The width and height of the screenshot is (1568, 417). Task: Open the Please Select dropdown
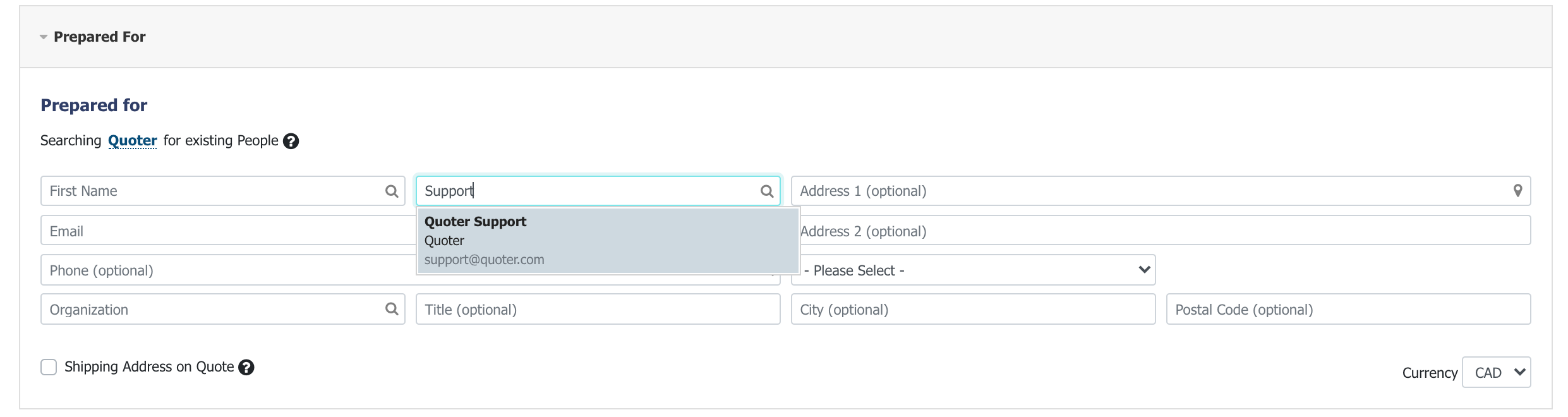[974, 270]
